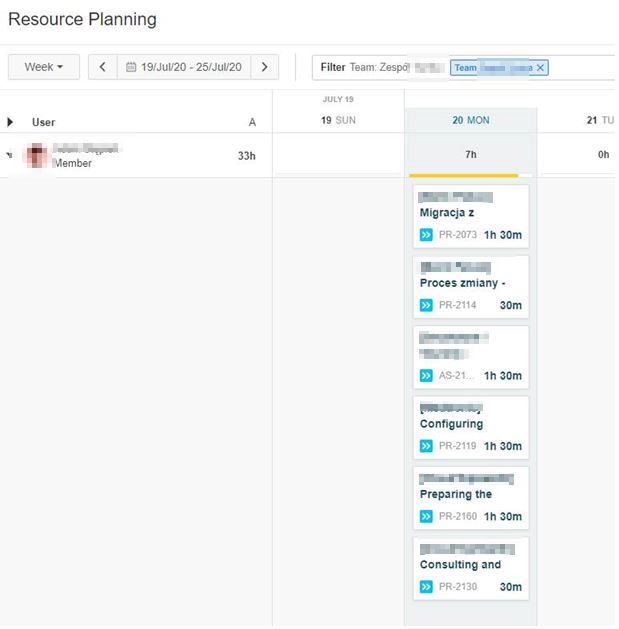Click issue type icon next to PR-2119

tap(427, 446)
